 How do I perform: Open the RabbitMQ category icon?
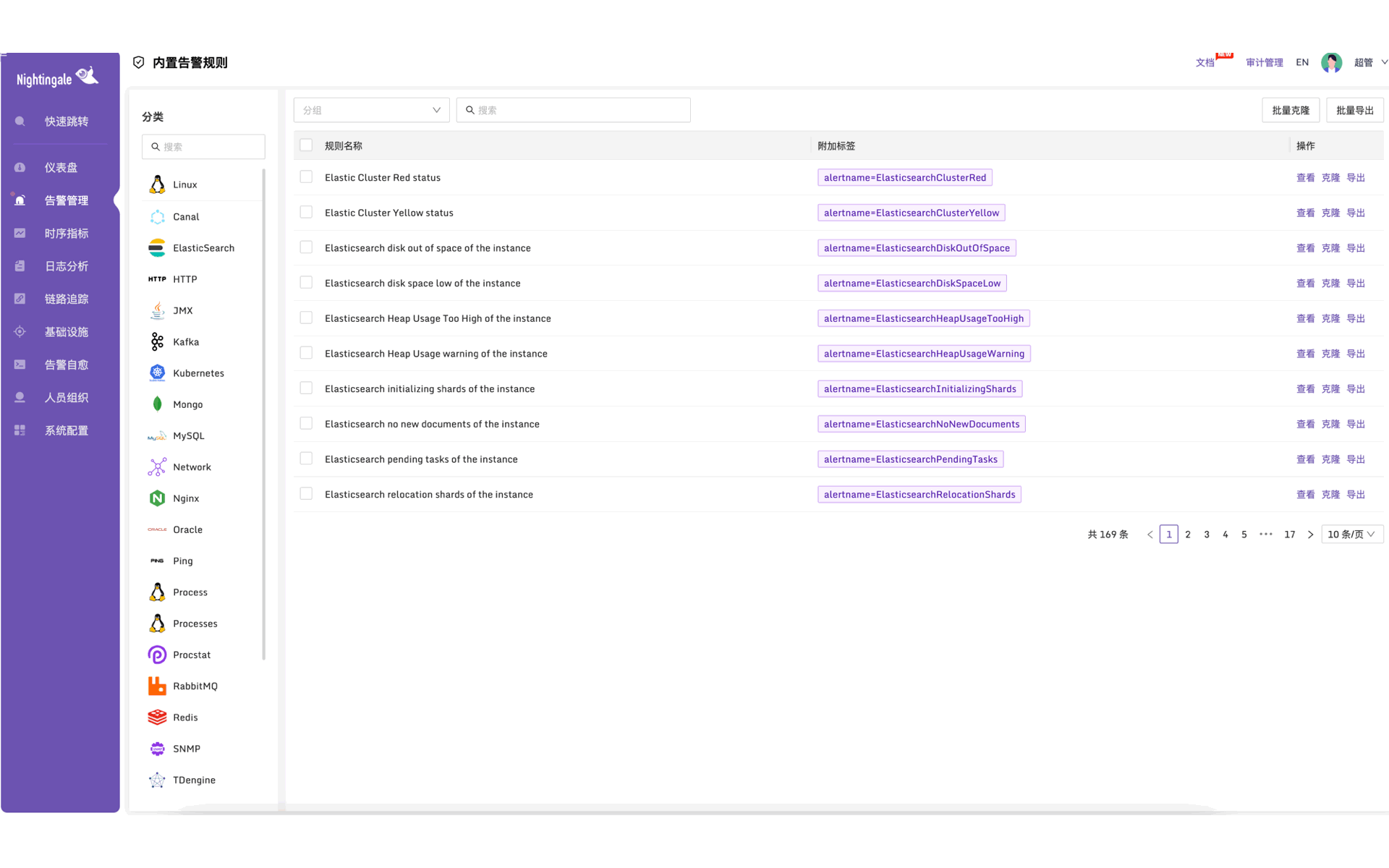[x=157, y=686]
